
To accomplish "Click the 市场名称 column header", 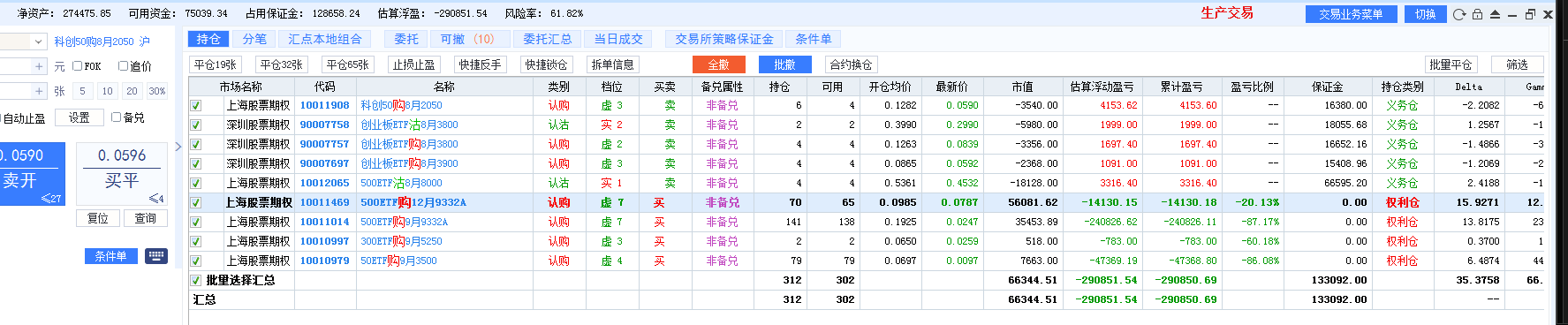I will pos(240,87).
